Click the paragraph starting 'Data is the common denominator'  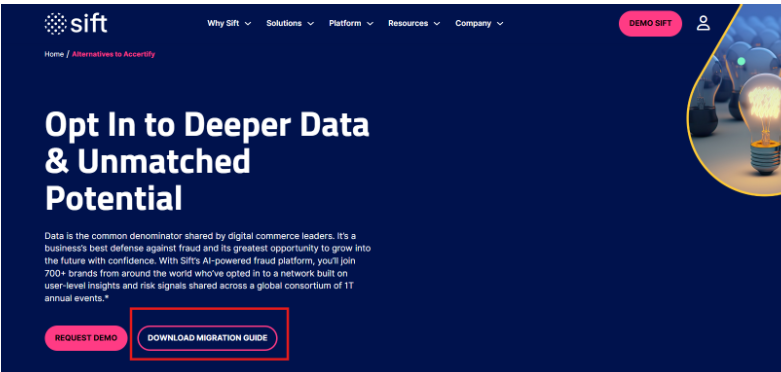[207, 266]
